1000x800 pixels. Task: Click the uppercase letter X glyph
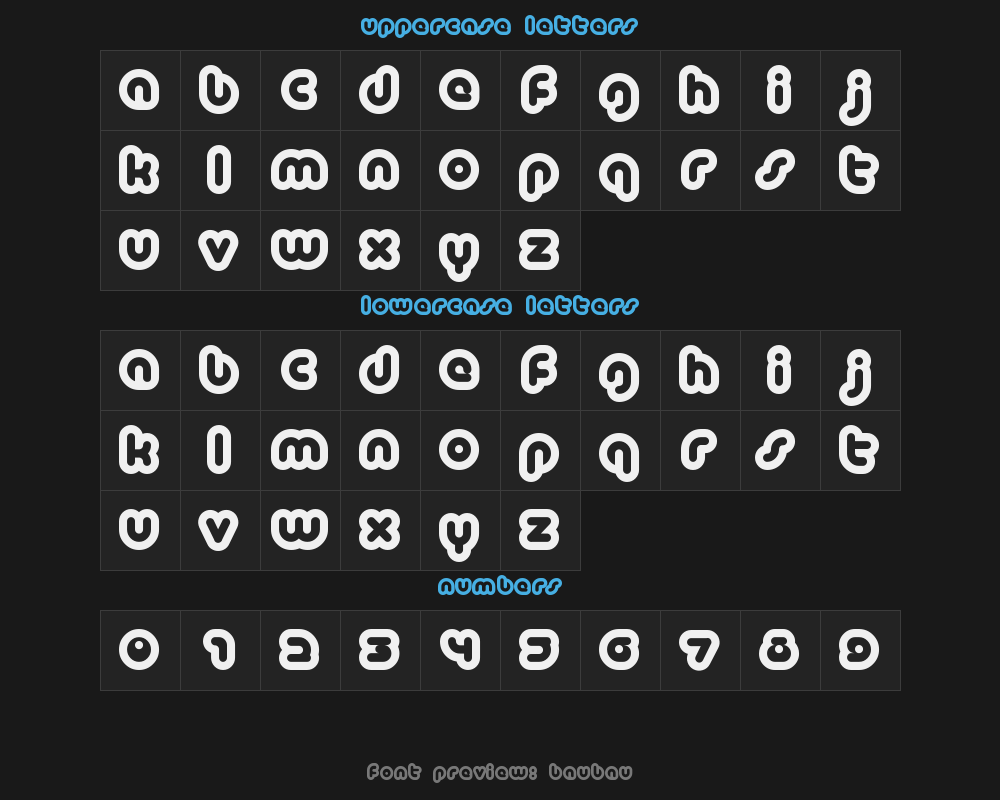(x=381, y=251)
